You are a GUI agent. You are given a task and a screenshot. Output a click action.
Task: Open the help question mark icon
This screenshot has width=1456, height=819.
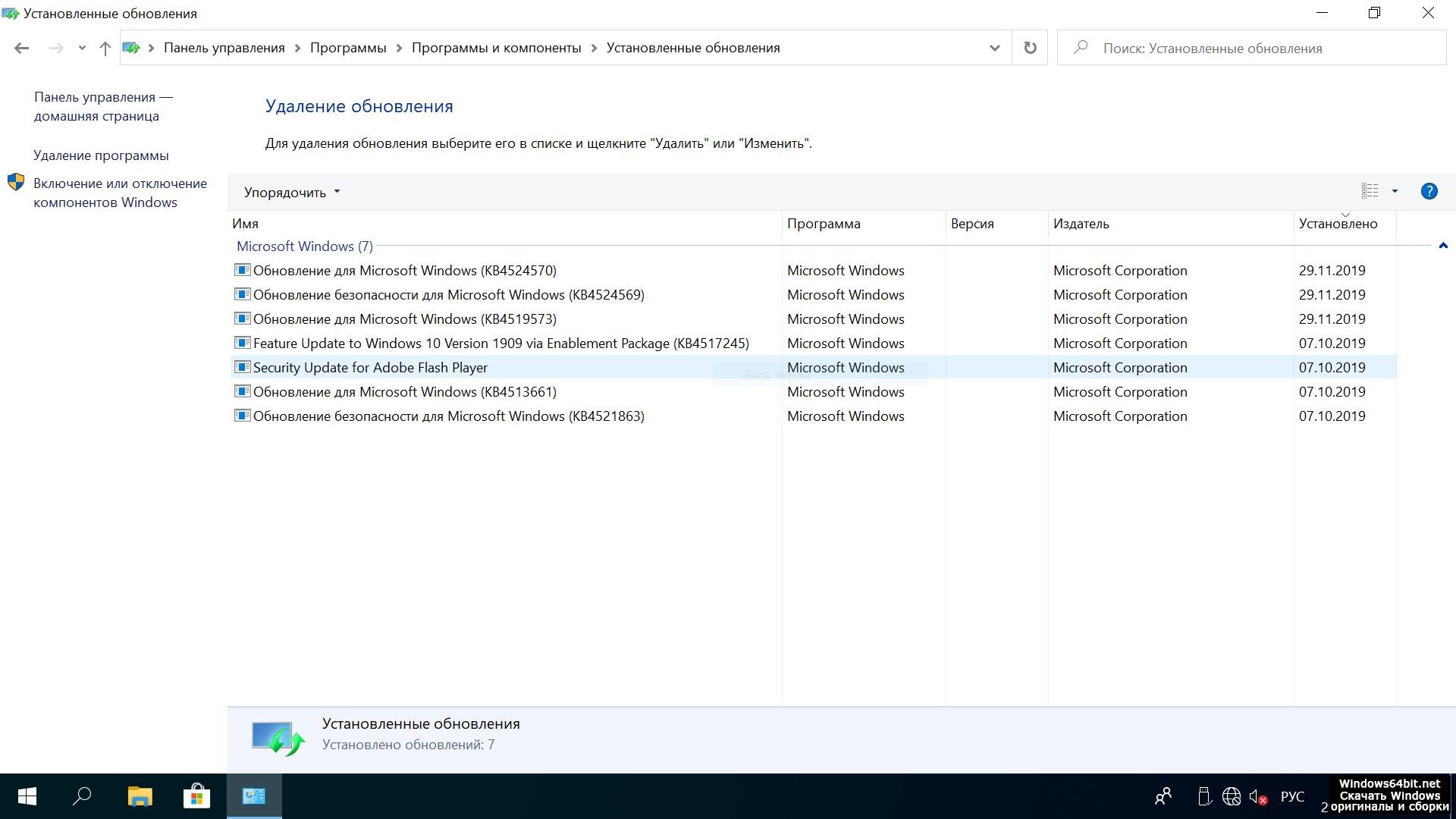[1429, 192]
